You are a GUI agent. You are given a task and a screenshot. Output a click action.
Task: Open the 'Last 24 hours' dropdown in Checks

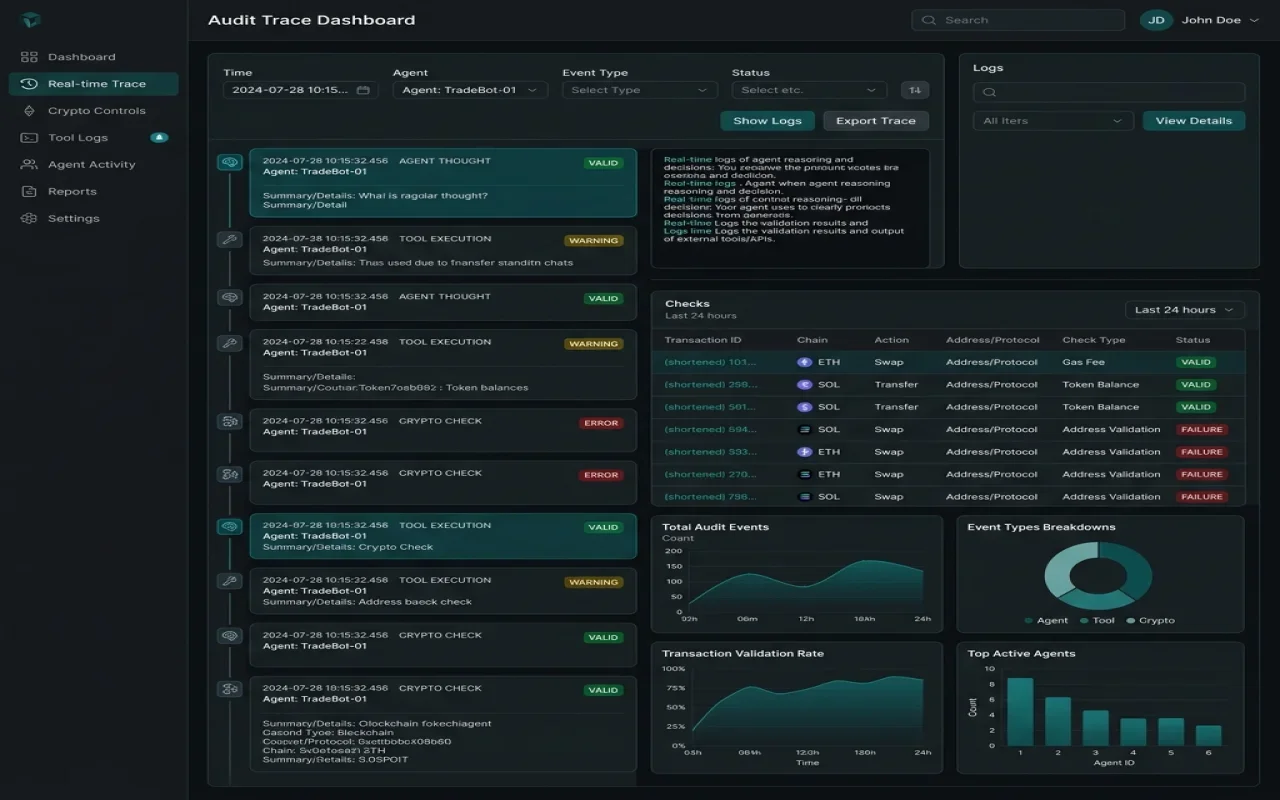pos(1185,310)
